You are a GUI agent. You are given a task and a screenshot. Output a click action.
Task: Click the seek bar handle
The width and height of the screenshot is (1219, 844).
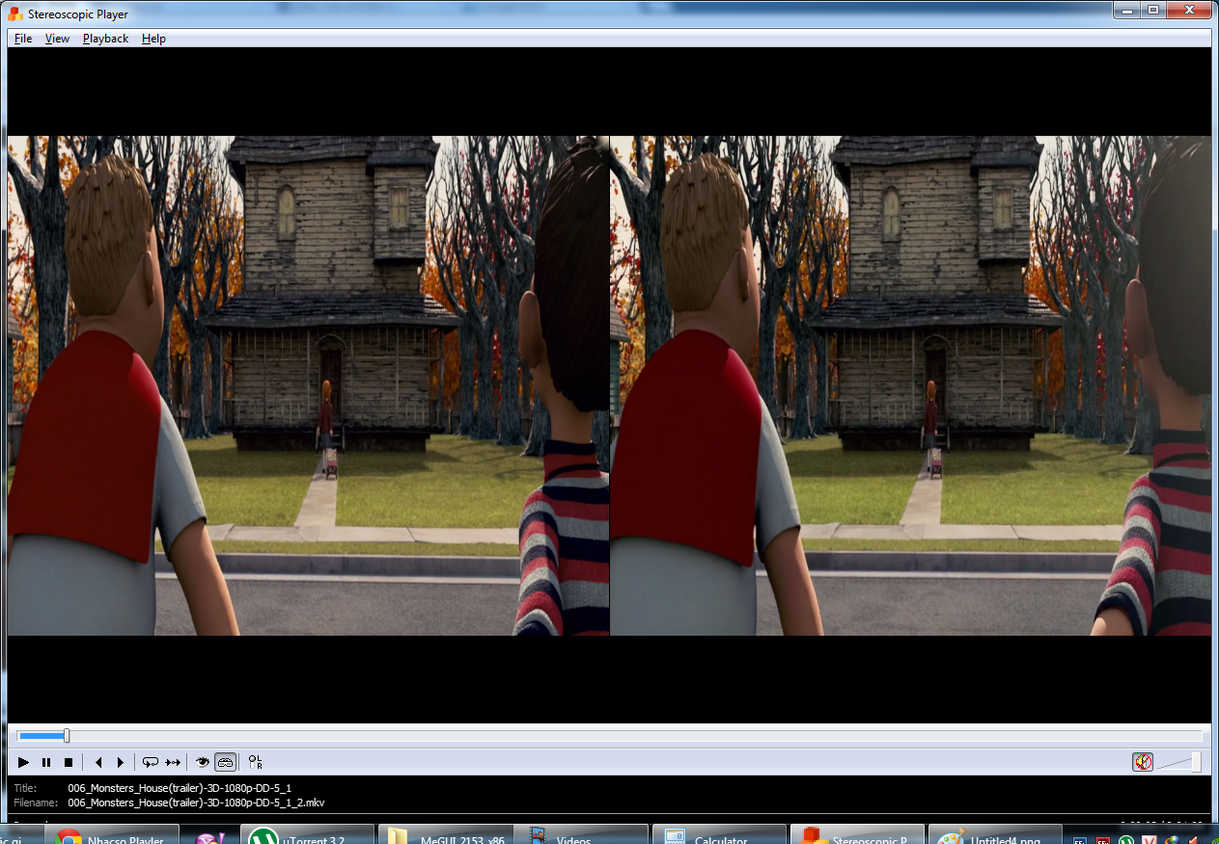tap(66, 736)
